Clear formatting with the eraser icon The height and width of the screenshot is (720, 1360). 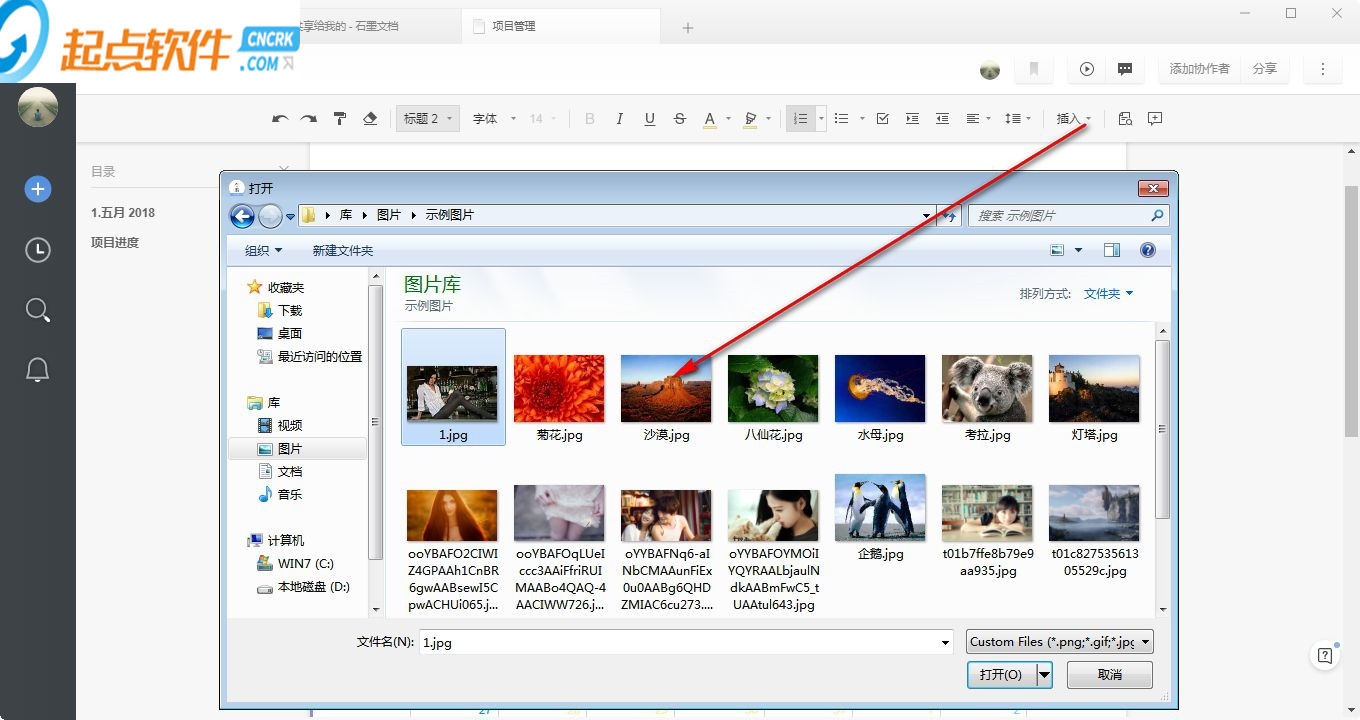point(370,119)
